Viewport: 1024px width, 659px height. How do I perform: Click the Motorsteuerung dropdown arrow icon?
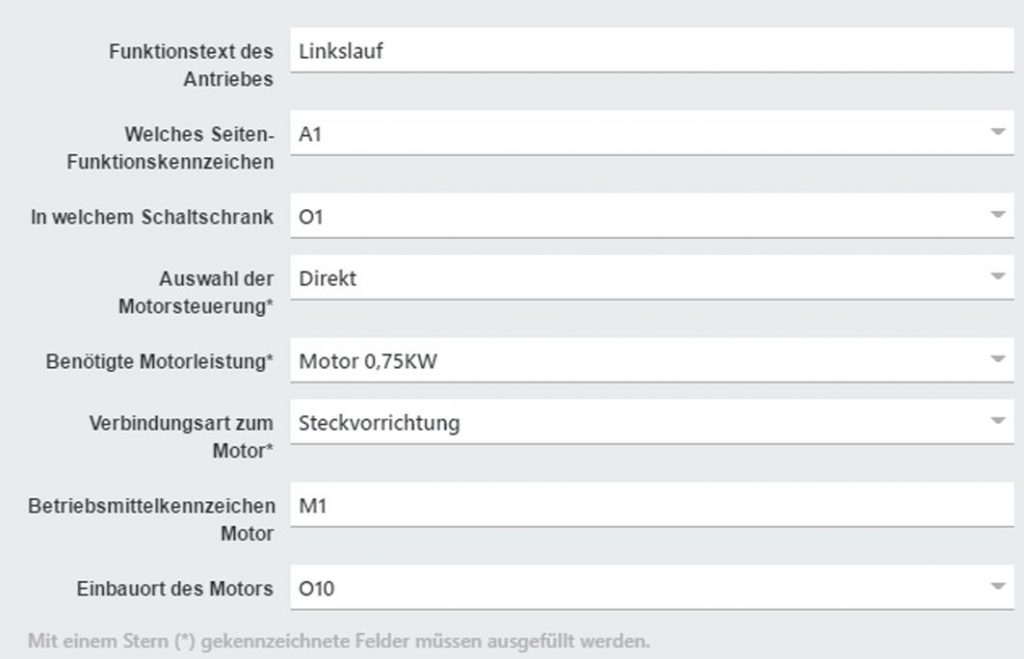pos(997,277)
